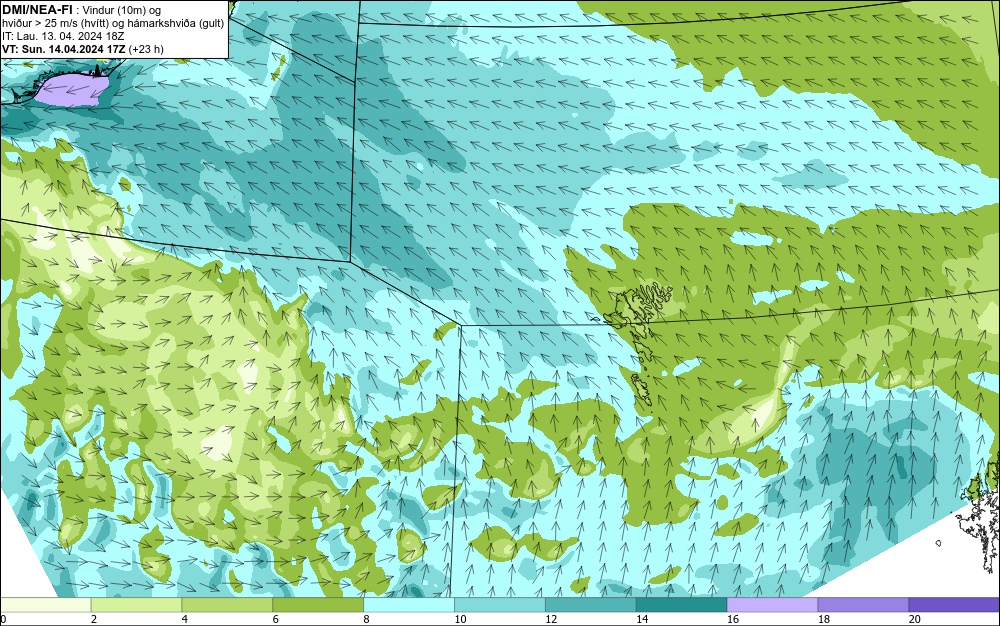
Task: Click the 4–6 m/s green legend swatch
Action: click(x=227, y=605)
